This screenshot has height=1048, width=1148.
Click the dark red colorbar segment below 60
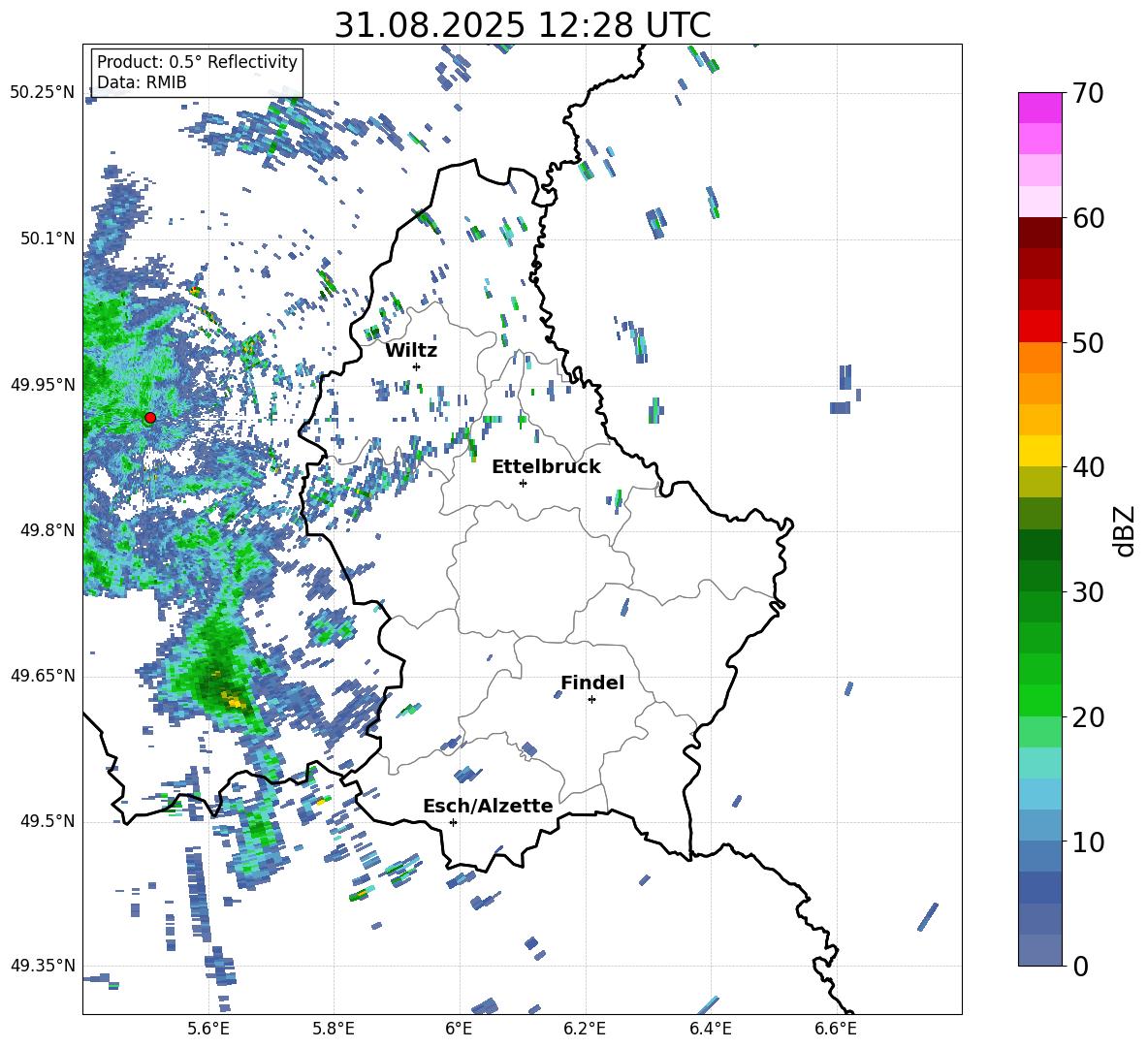coord(1039,233)
